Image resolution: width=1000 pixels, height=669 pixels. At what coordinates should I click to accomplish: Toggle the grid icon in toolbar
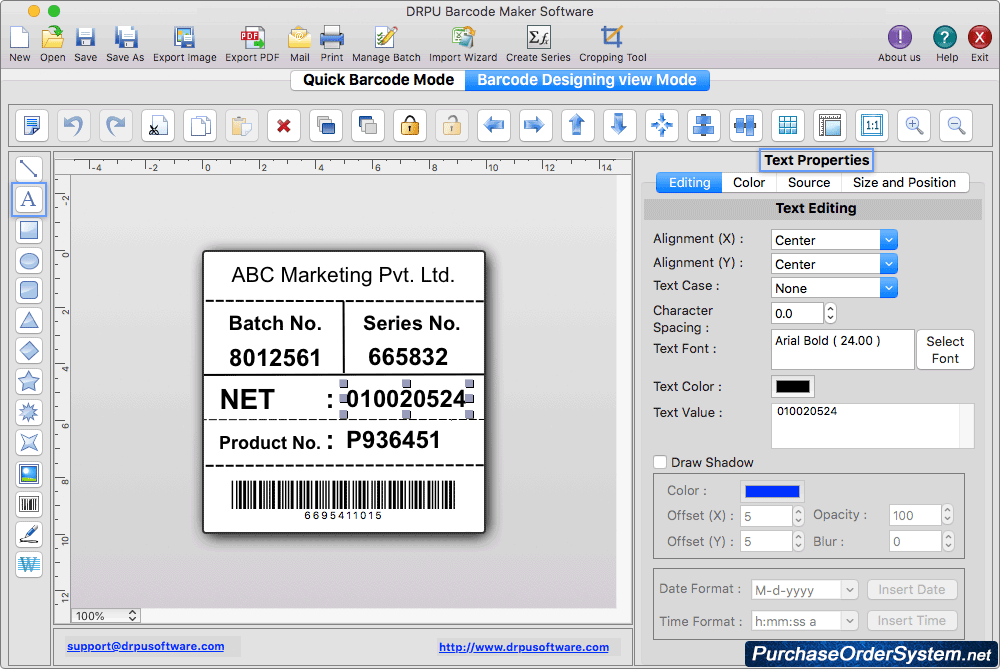point(788,125)
